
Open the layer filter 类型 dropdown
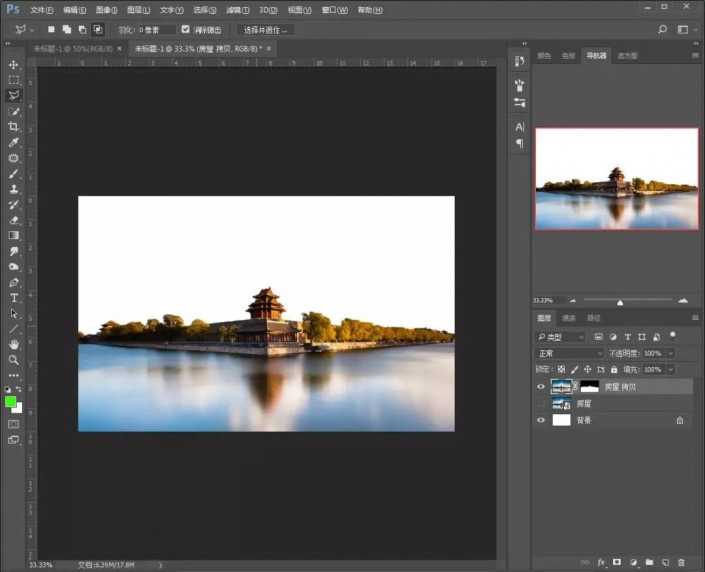click(x=561, y=337)
